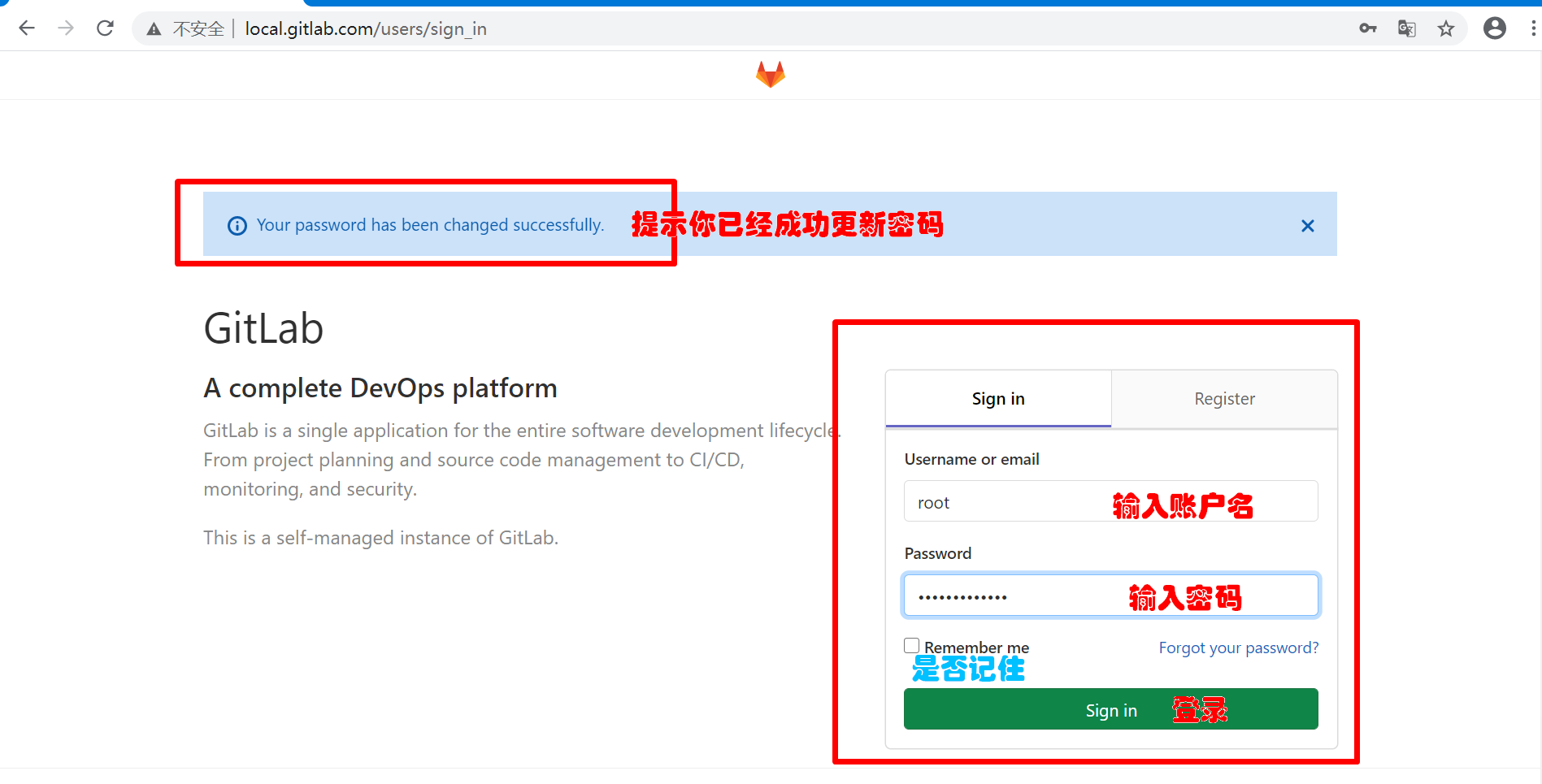This screenshot has height=784, width=1542.
Task: Toggle the Remember me checkbox
Action: tap(912, 645)
